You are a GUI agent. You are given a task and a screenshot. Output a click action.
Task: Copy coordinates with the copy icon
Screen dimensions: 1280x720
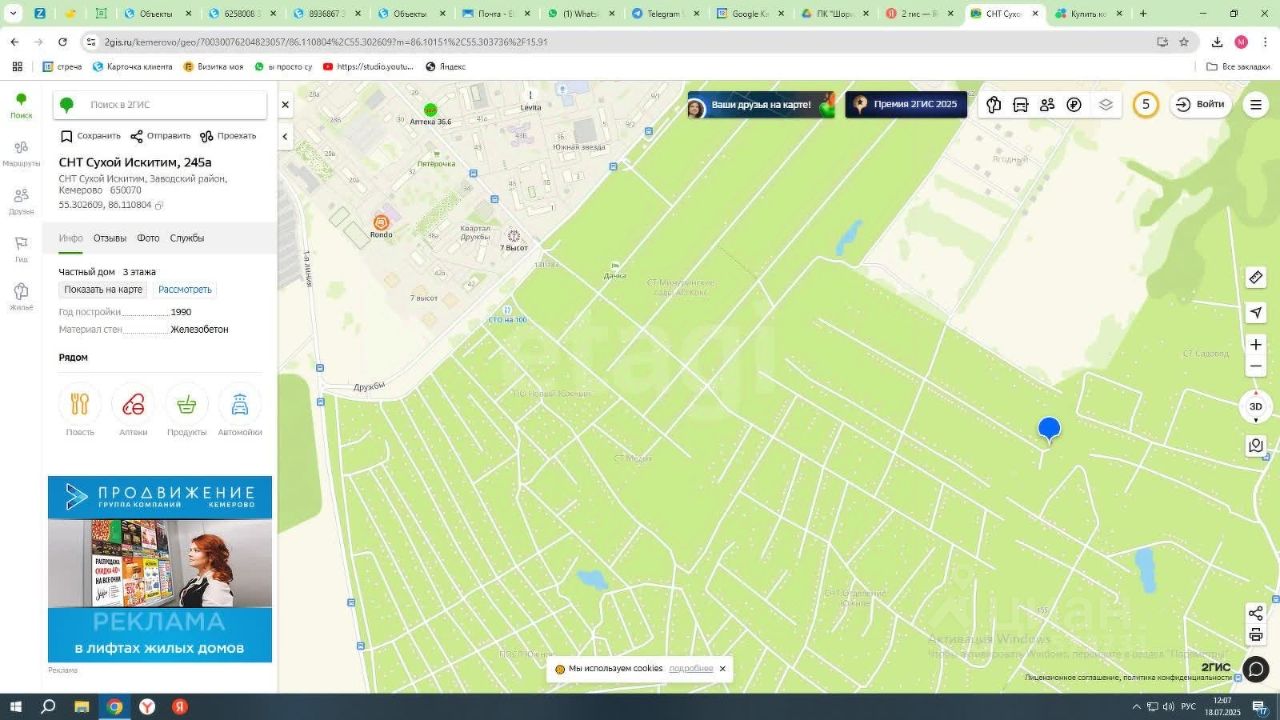pos(159,205)
